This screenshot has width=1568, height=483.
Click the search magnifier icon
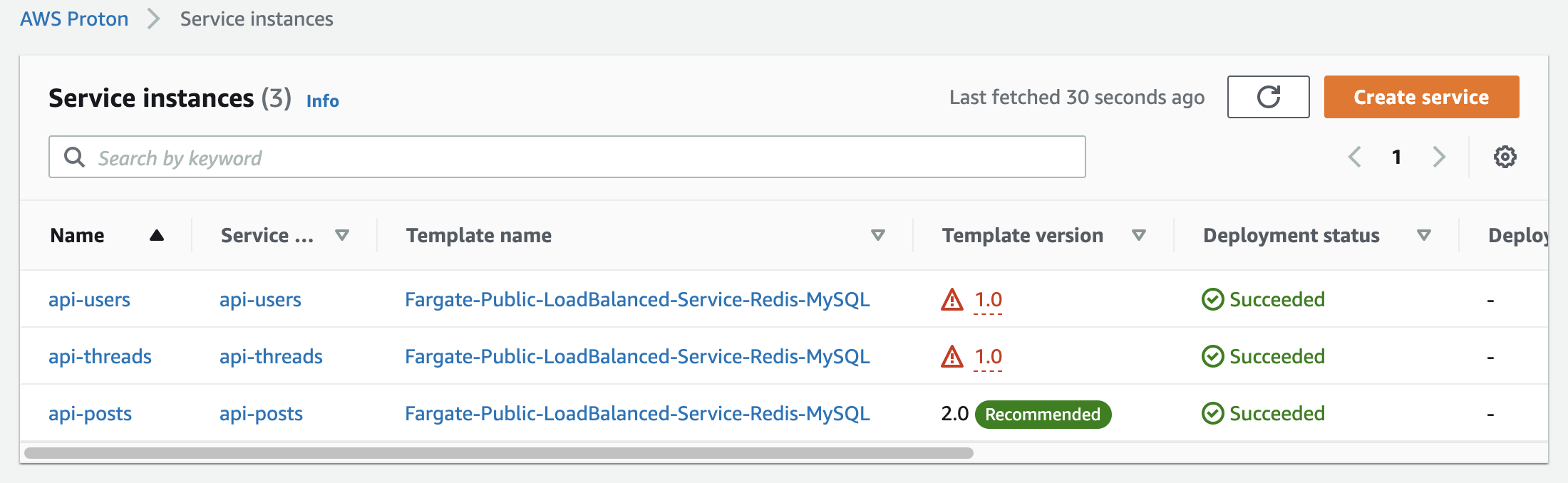point(74,157)
